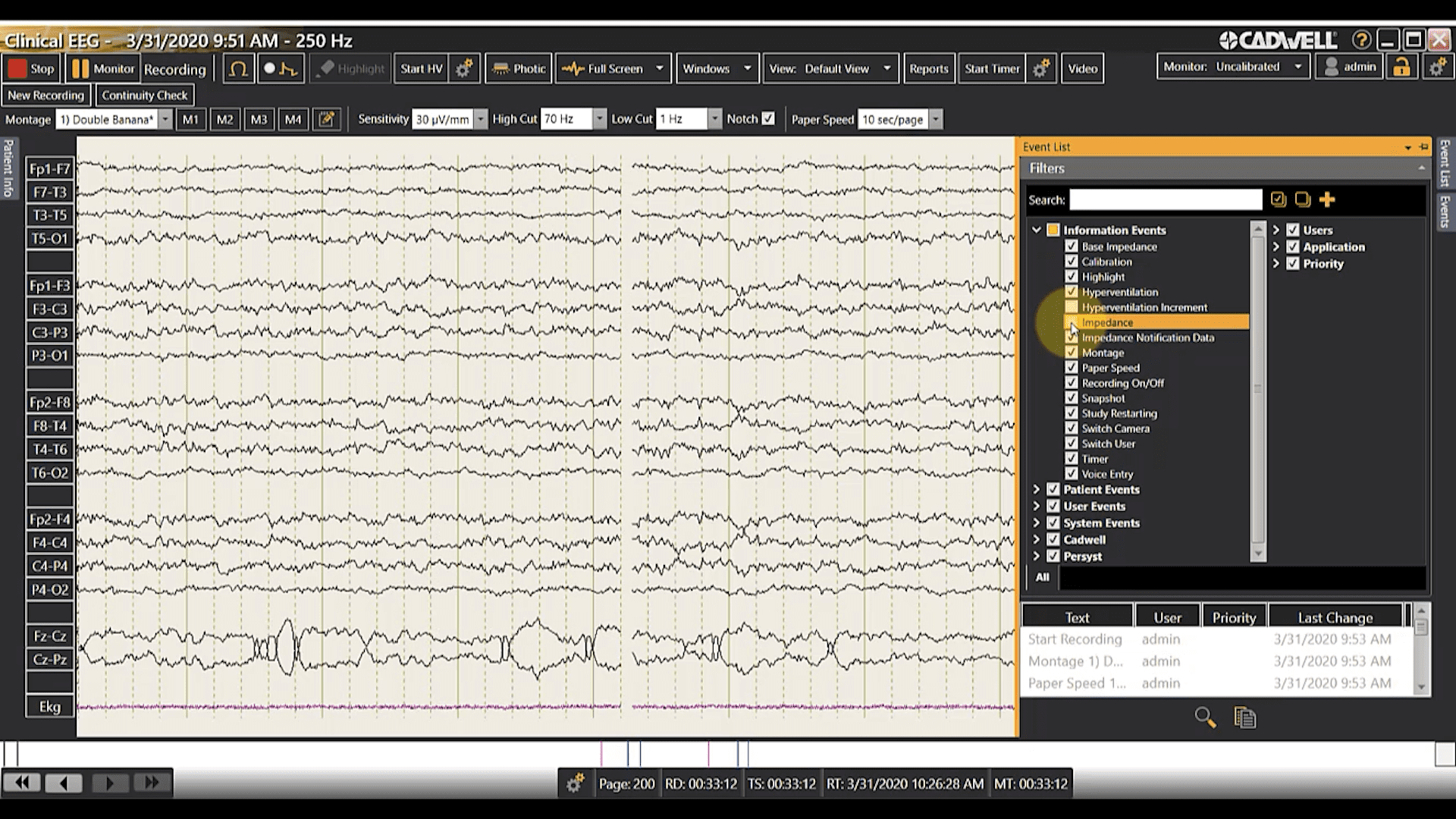Image resolution: width=1456 pixels, height=819 pixels.
Task: Select the M2 montage tab
Action: 224,119
